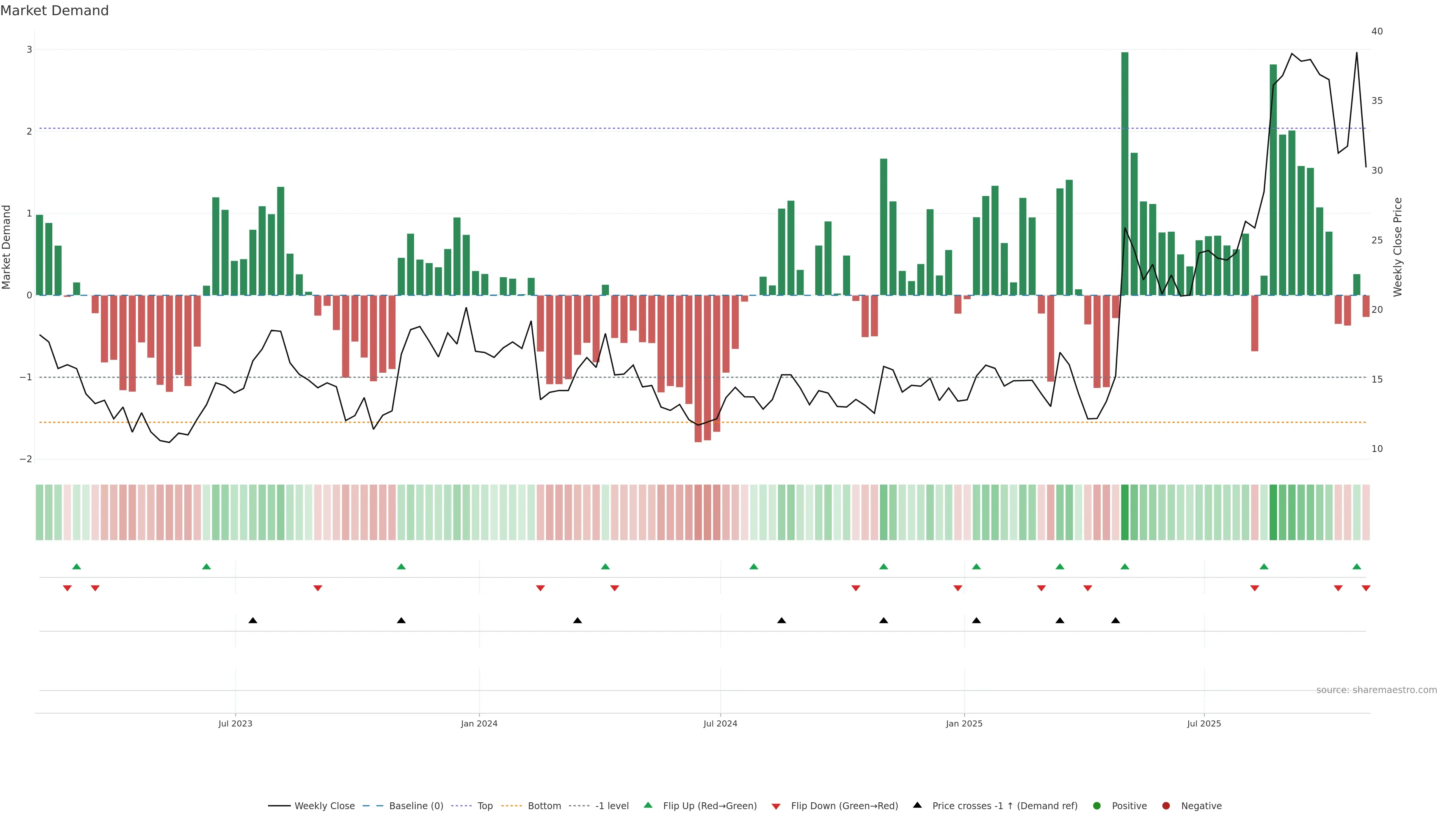This screenshot has width=1456, height=819.
Task: Click the darkest green heatmap cell
Action: (x=1125, y=512)
